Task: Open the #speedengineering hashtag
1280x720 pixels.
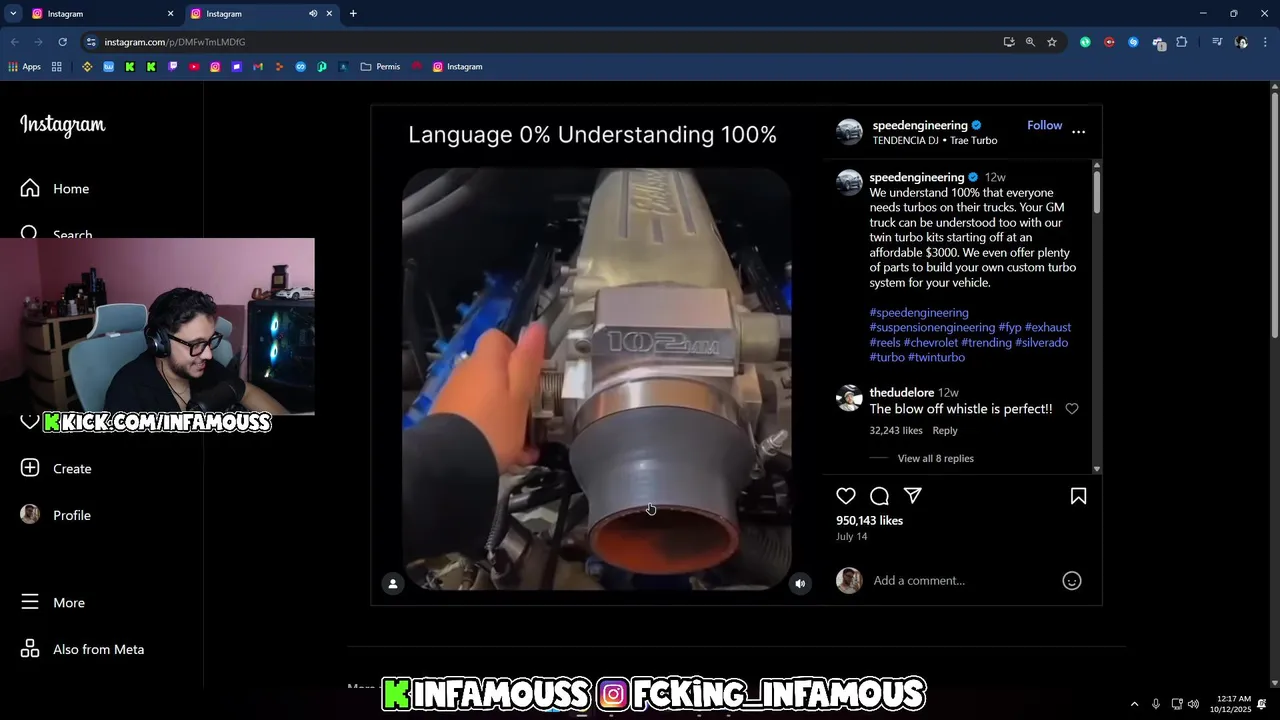Action: click(x=919, y=312)
